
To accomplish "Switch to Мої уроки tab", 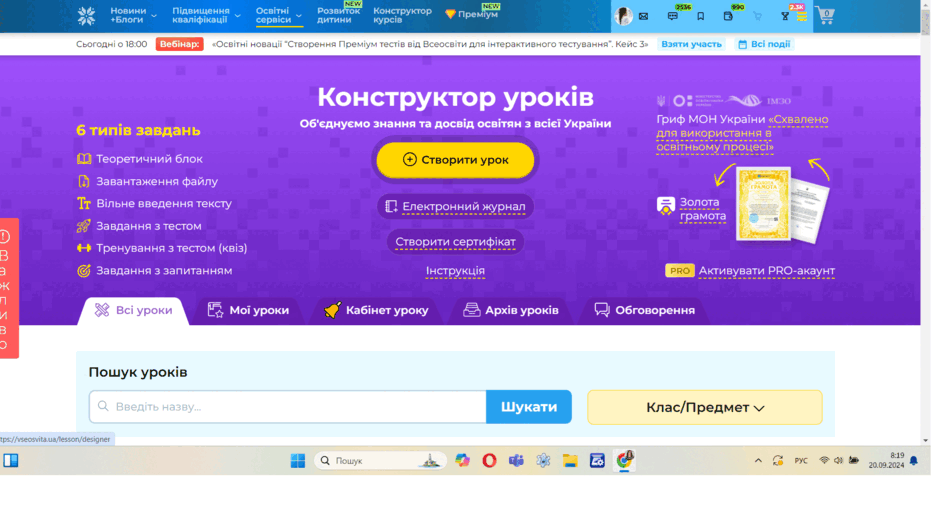I will [248, 311].
